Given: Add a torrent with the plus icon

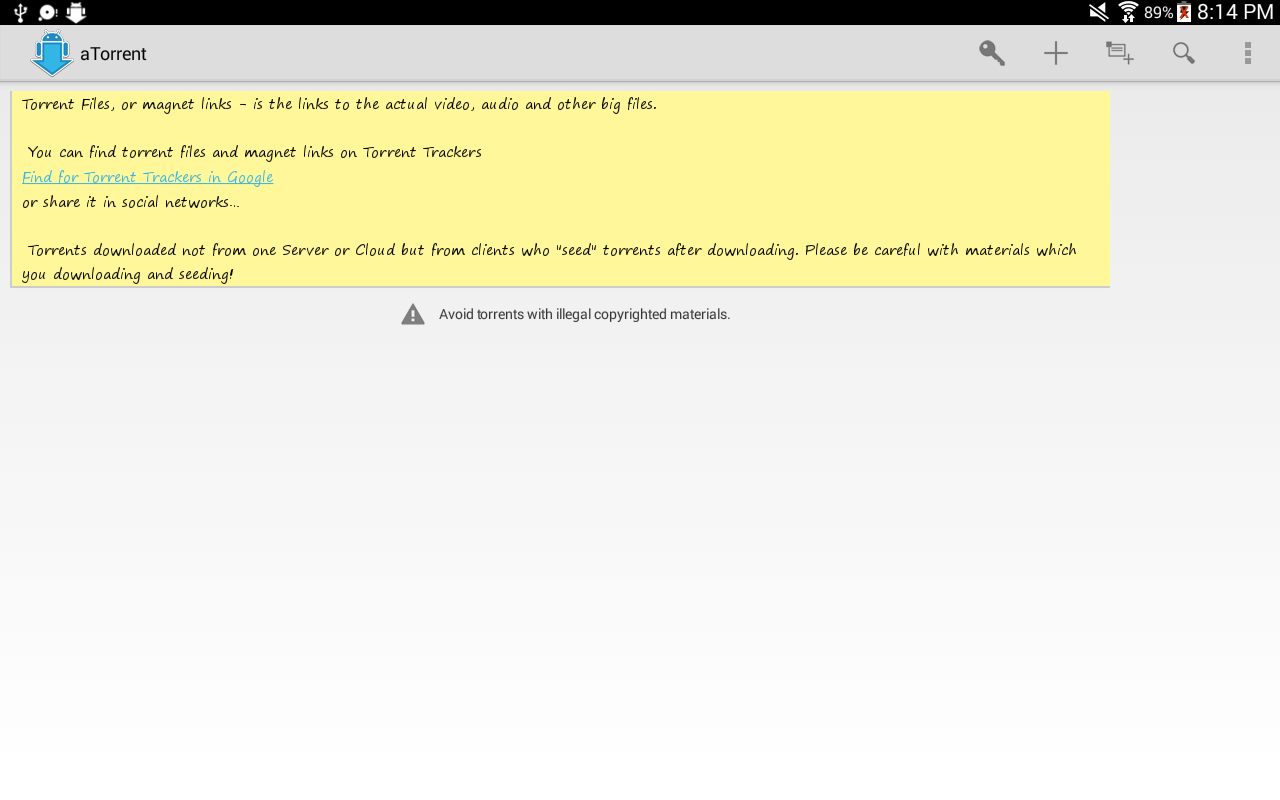Looking at the screenshot, I should point(1056,53).
